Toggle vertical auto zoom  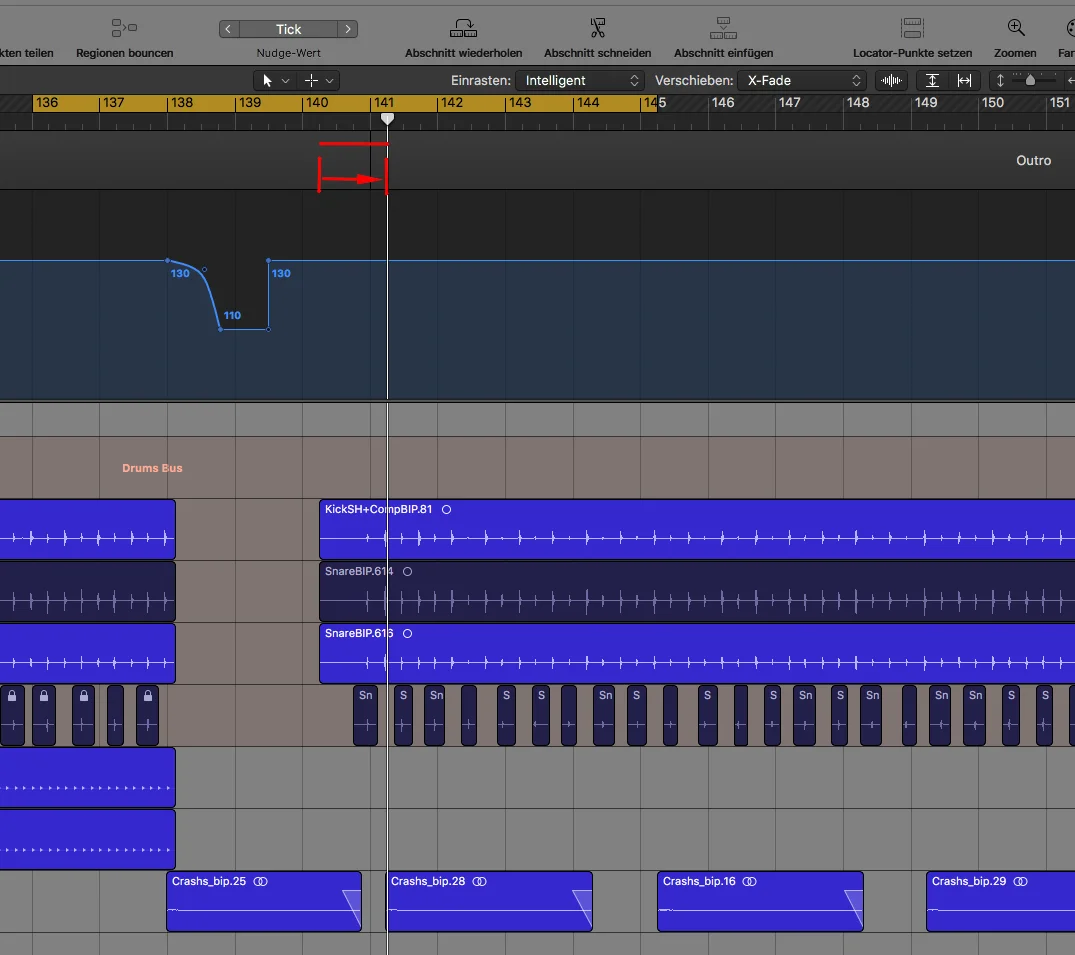tap(932, 80)
